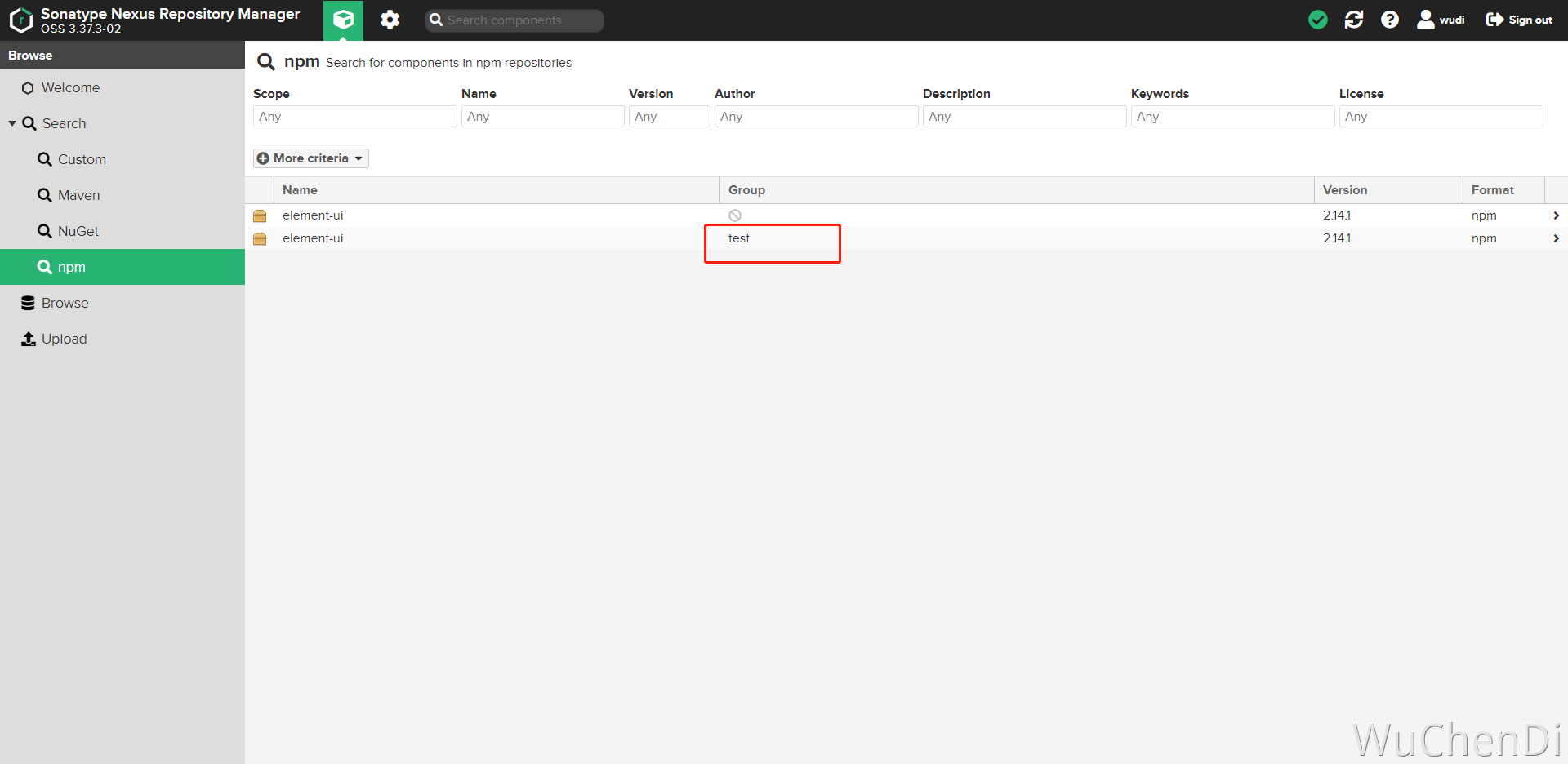Click the Maven magnifier icon
Screen dimensions: 1568x764
pyautogui.click(x=45, y=195)
